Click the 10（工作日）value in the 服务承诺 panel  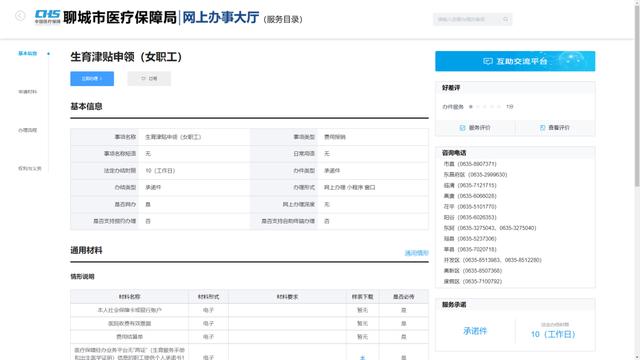(x=553, y=334)
